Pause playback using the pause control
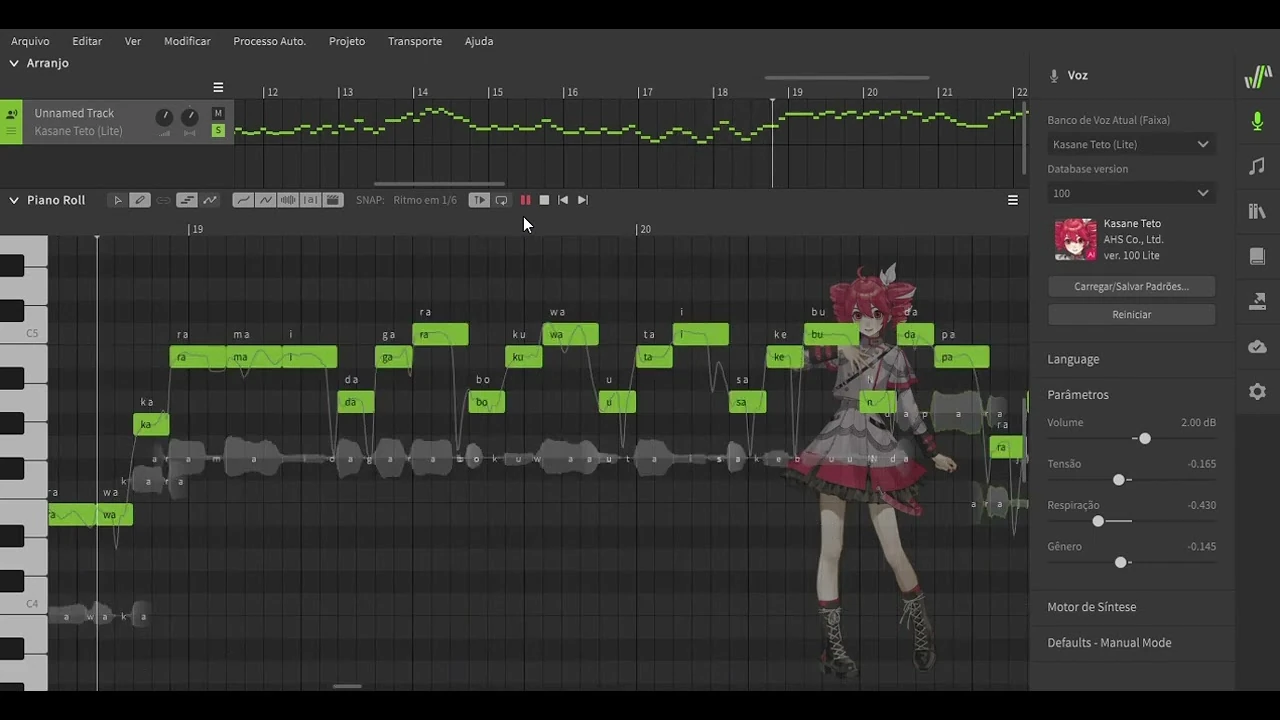 coord(525,200)
